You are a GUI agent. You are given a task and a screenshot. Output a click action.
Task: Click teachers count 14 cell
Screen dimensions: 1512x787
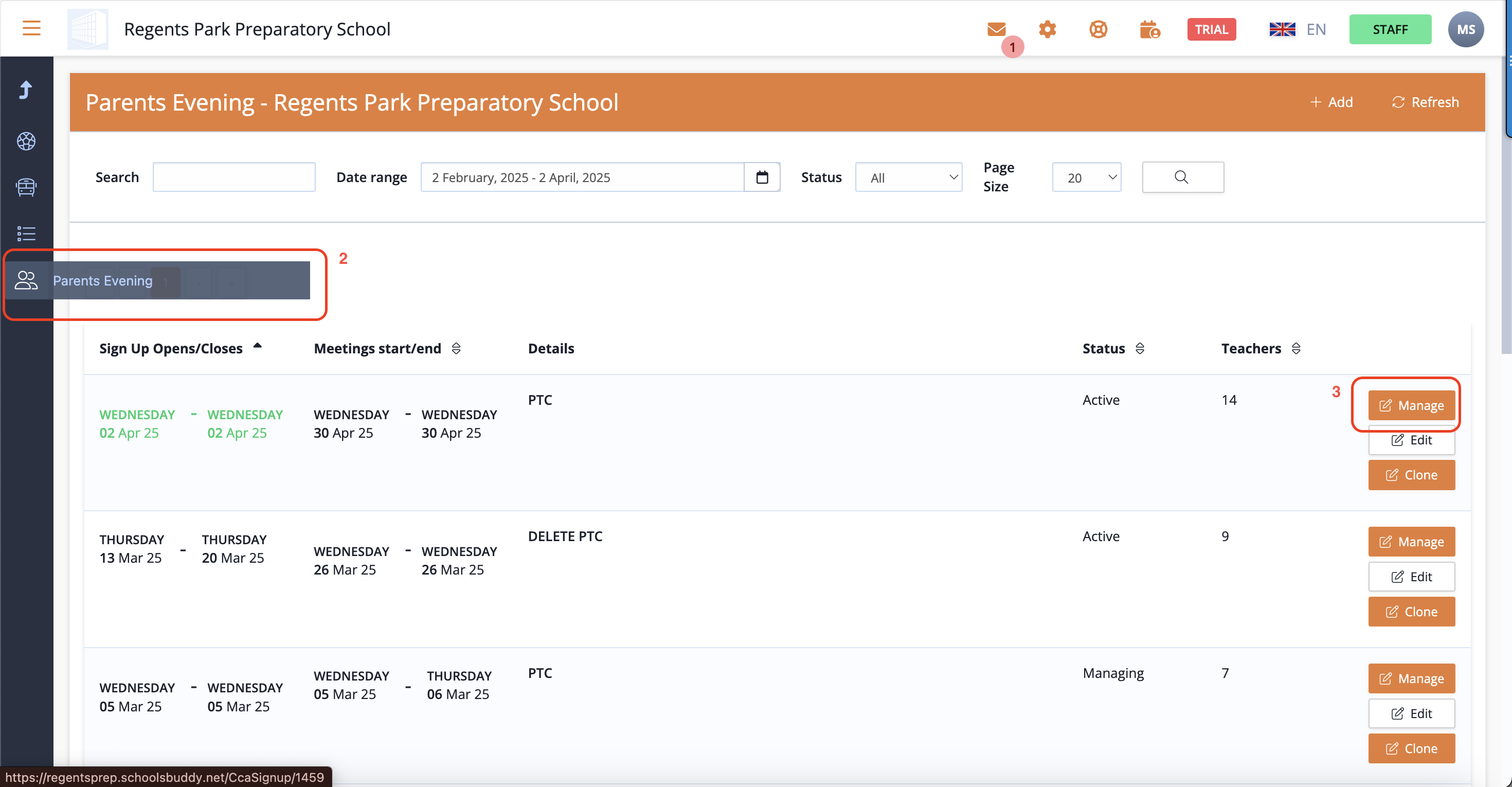(1229, 400)
